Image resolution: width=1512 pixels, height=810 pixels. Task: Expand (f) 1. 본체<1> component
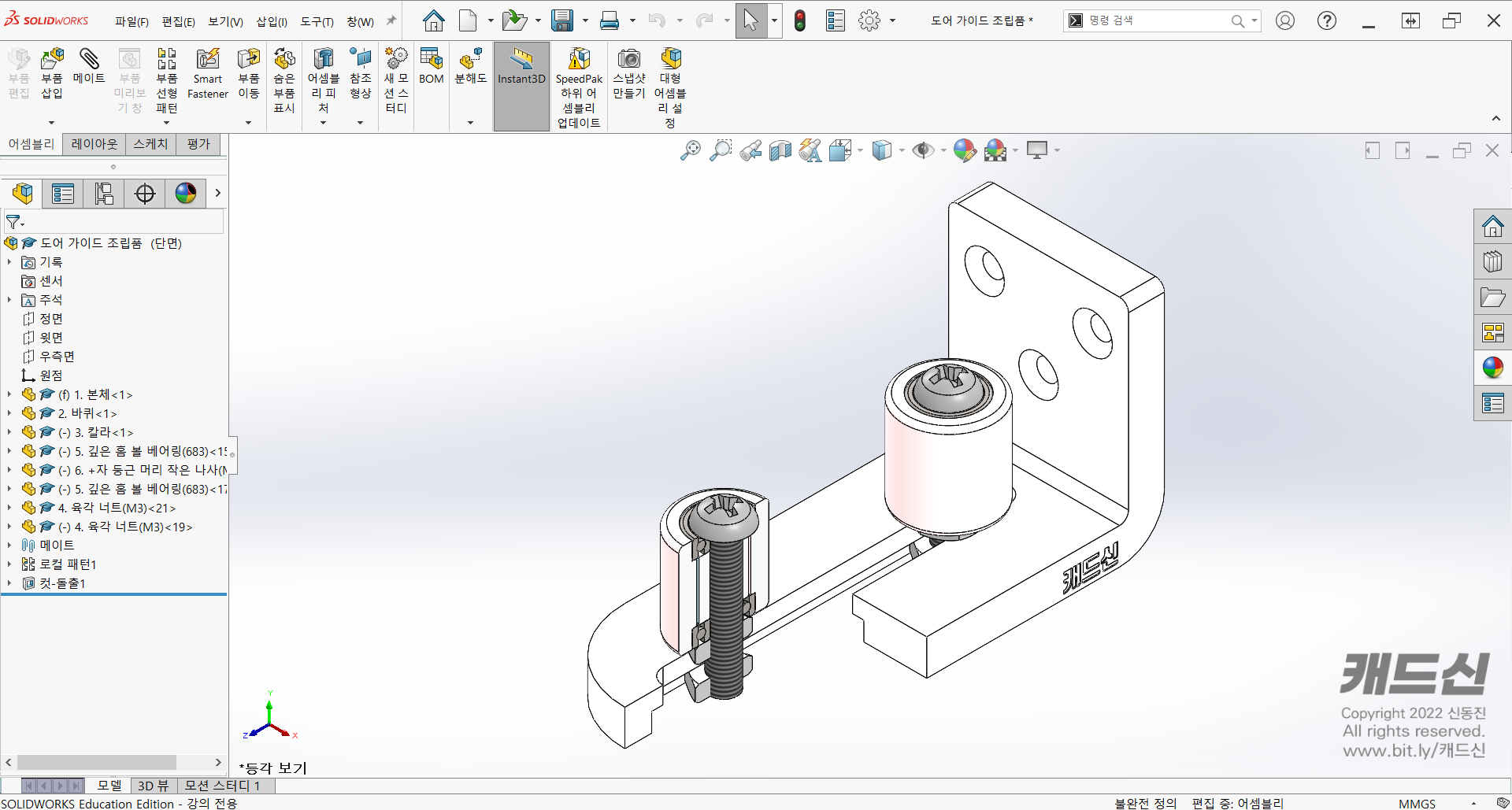(9, 394)
